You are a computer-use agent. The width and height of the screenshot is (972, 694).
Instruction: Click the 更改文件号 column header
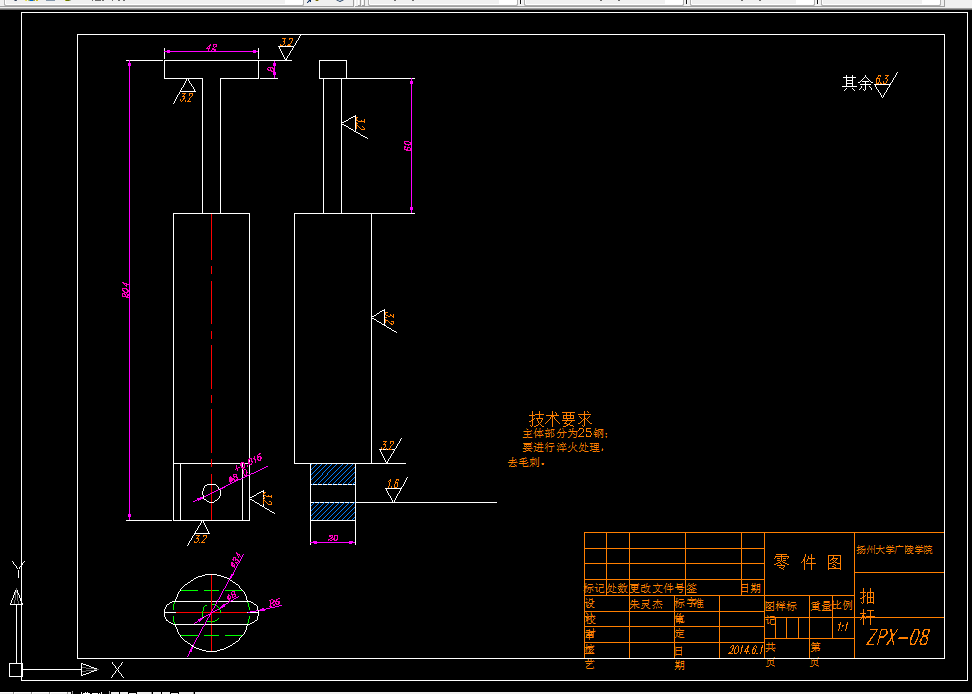pos(657,588)
